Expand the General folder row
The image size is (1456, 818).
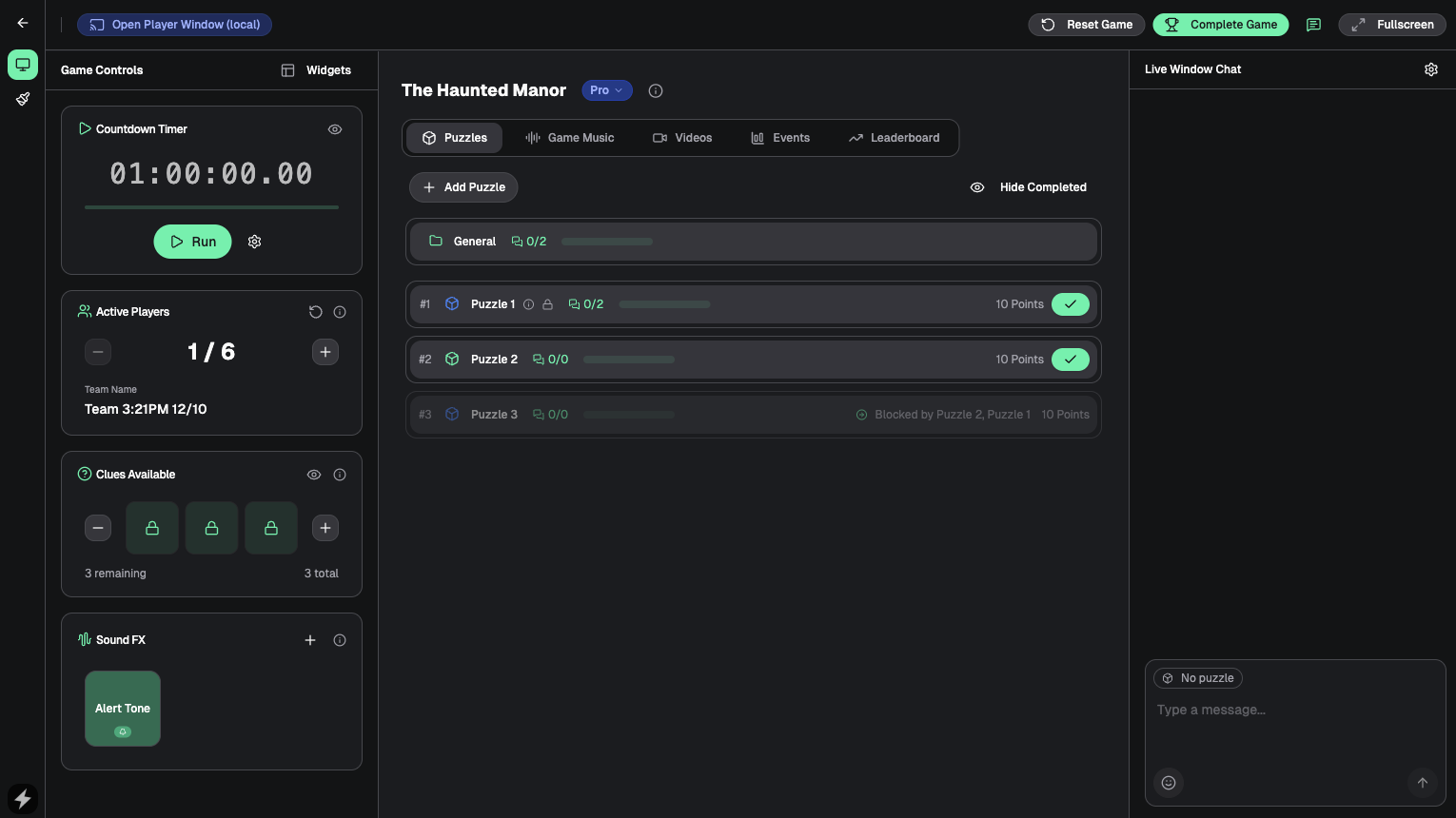[x=753, y=242]
